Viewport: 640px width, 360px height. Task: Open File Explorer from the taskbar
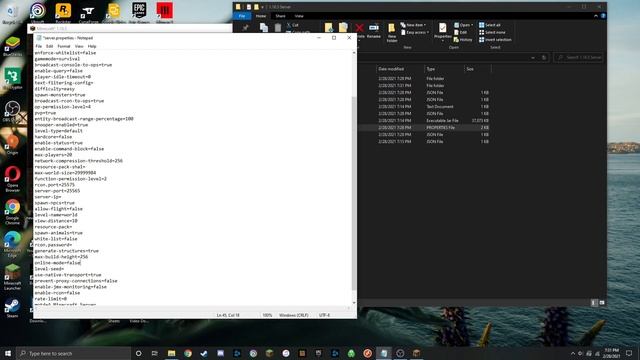(171, 353)
